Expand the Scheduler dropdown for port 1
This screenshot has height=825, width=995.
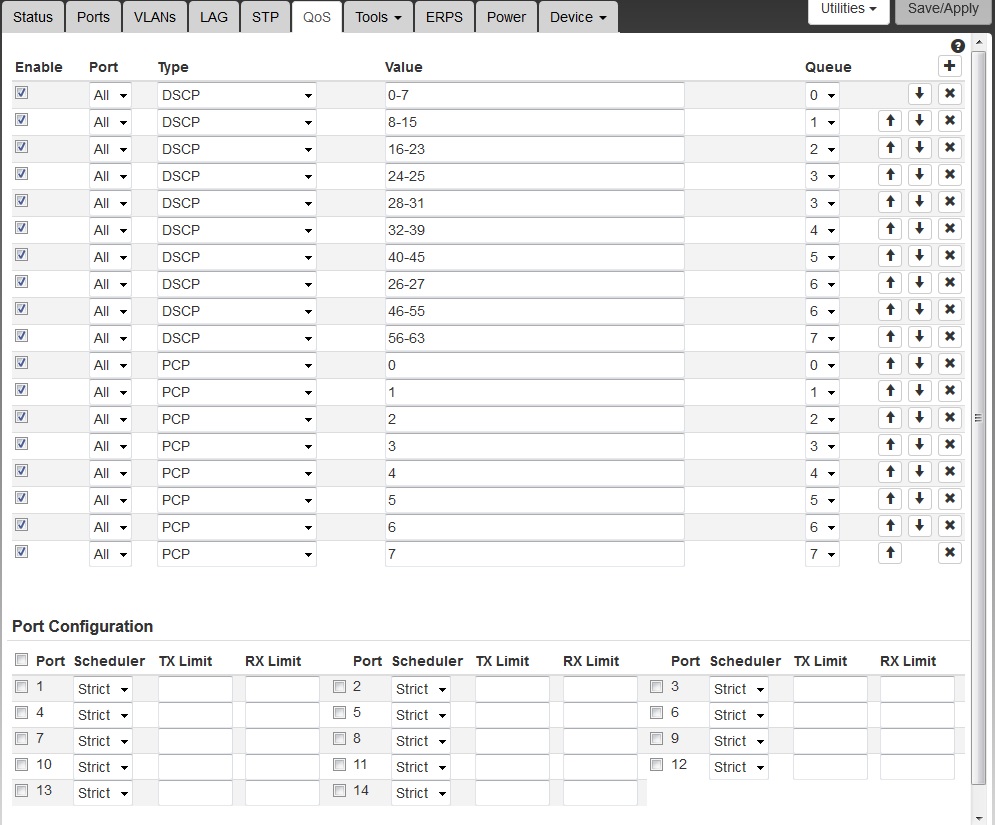(x=103, y=689)
